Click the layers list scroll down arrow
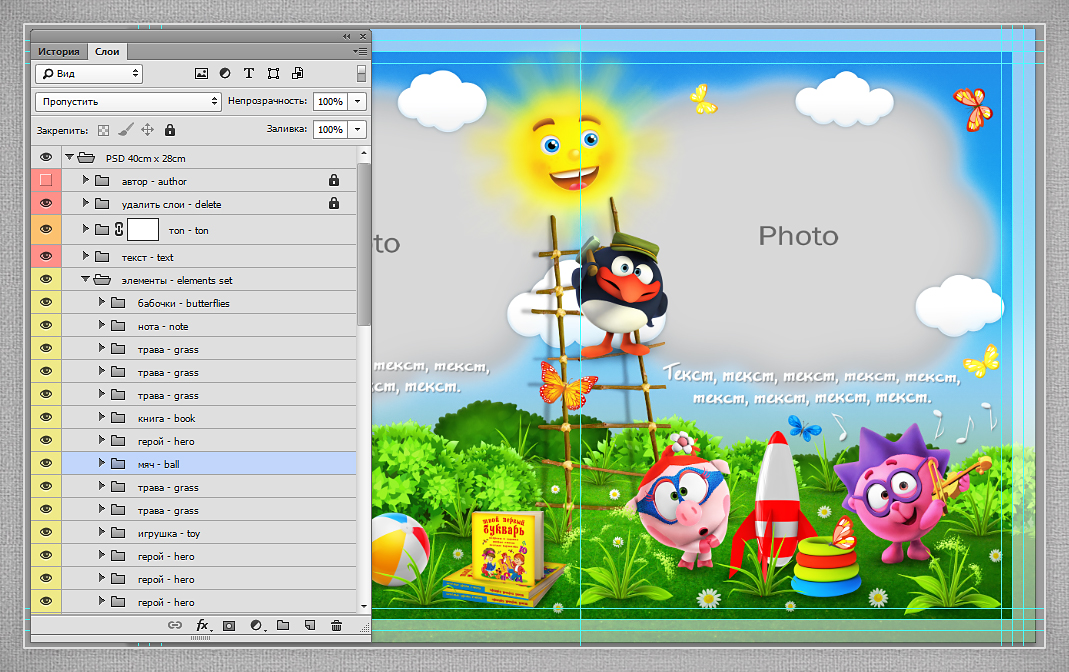Image resolution: width=1069 pixels, height=672 pixels. (364, 606)
